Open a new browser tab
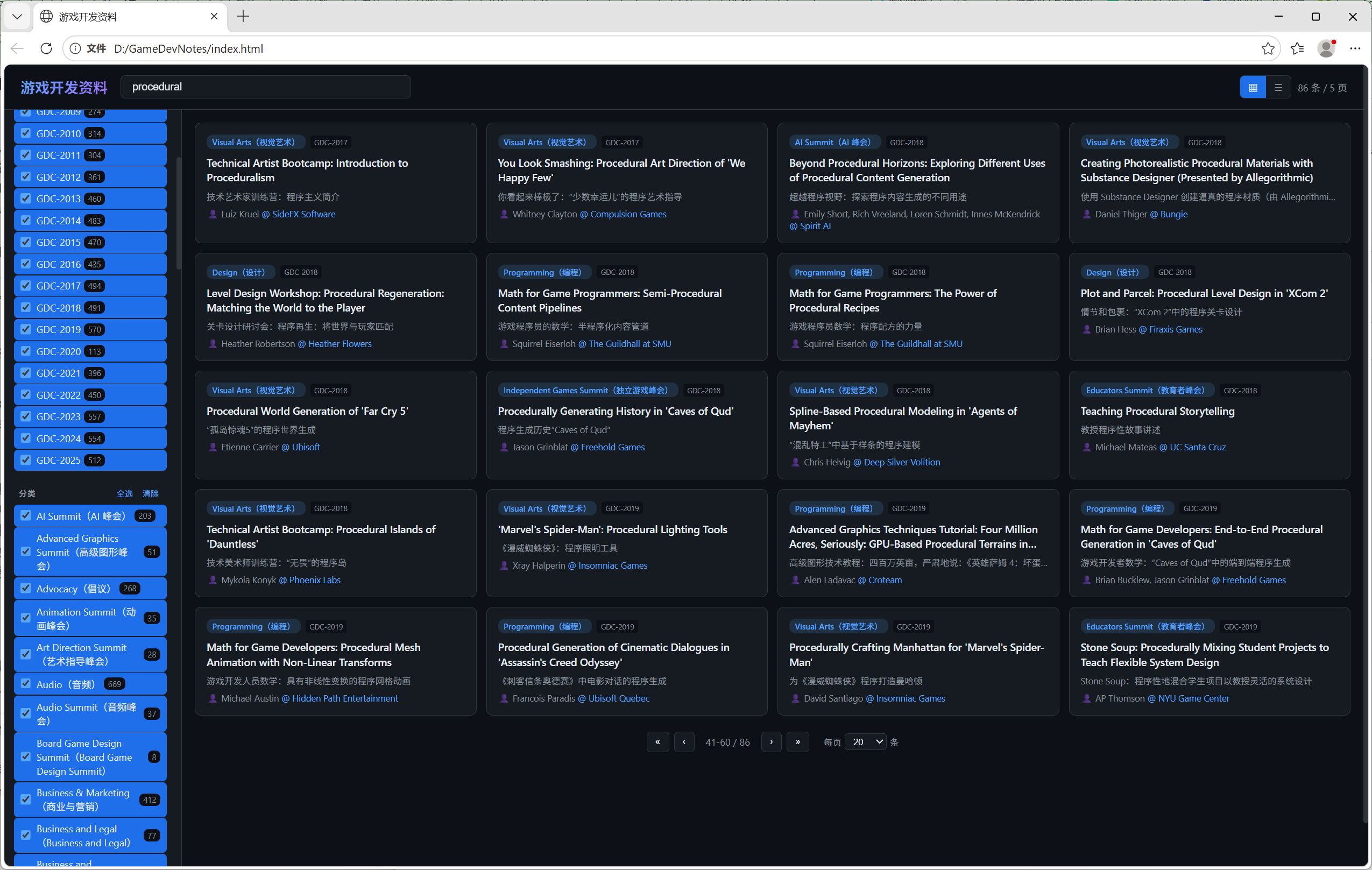This screenshot has width=1372, height=870. pyautogui.click(x=243, y=17)
